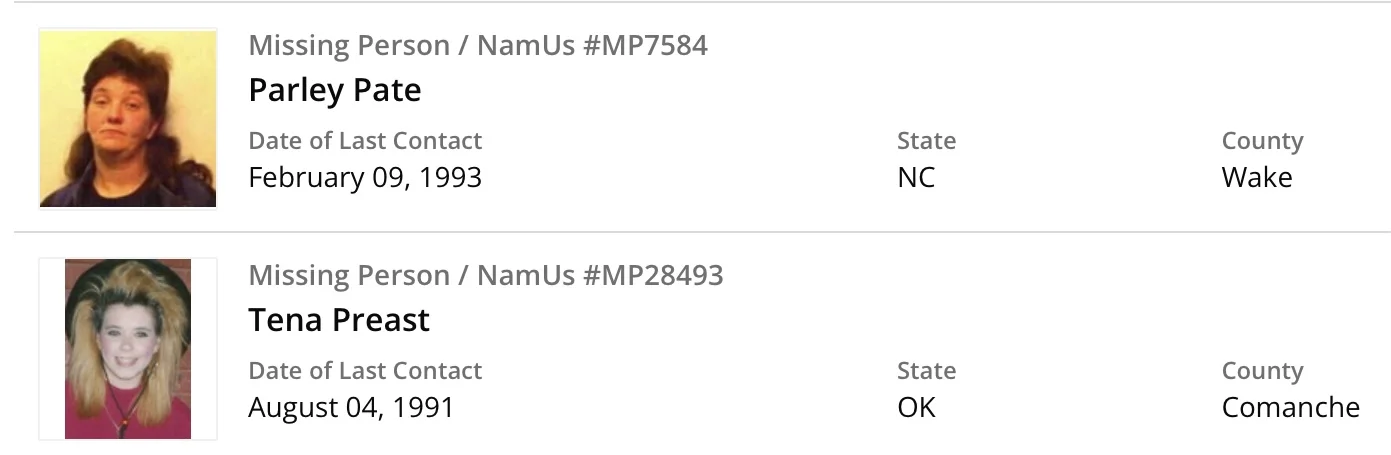Click the Wake county value
Viewport: 1391px width, 455px height.
[1257, 178]
